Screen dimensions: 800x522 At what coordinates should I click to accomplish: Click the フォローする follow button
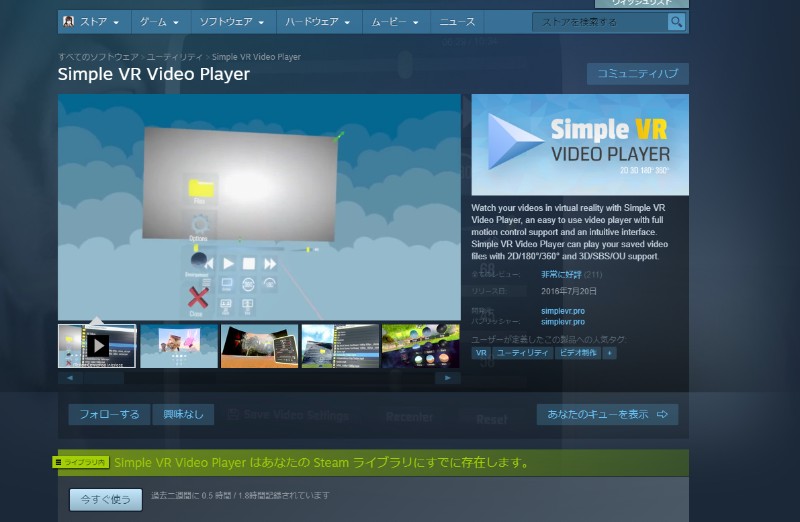[x=109, y=414]
